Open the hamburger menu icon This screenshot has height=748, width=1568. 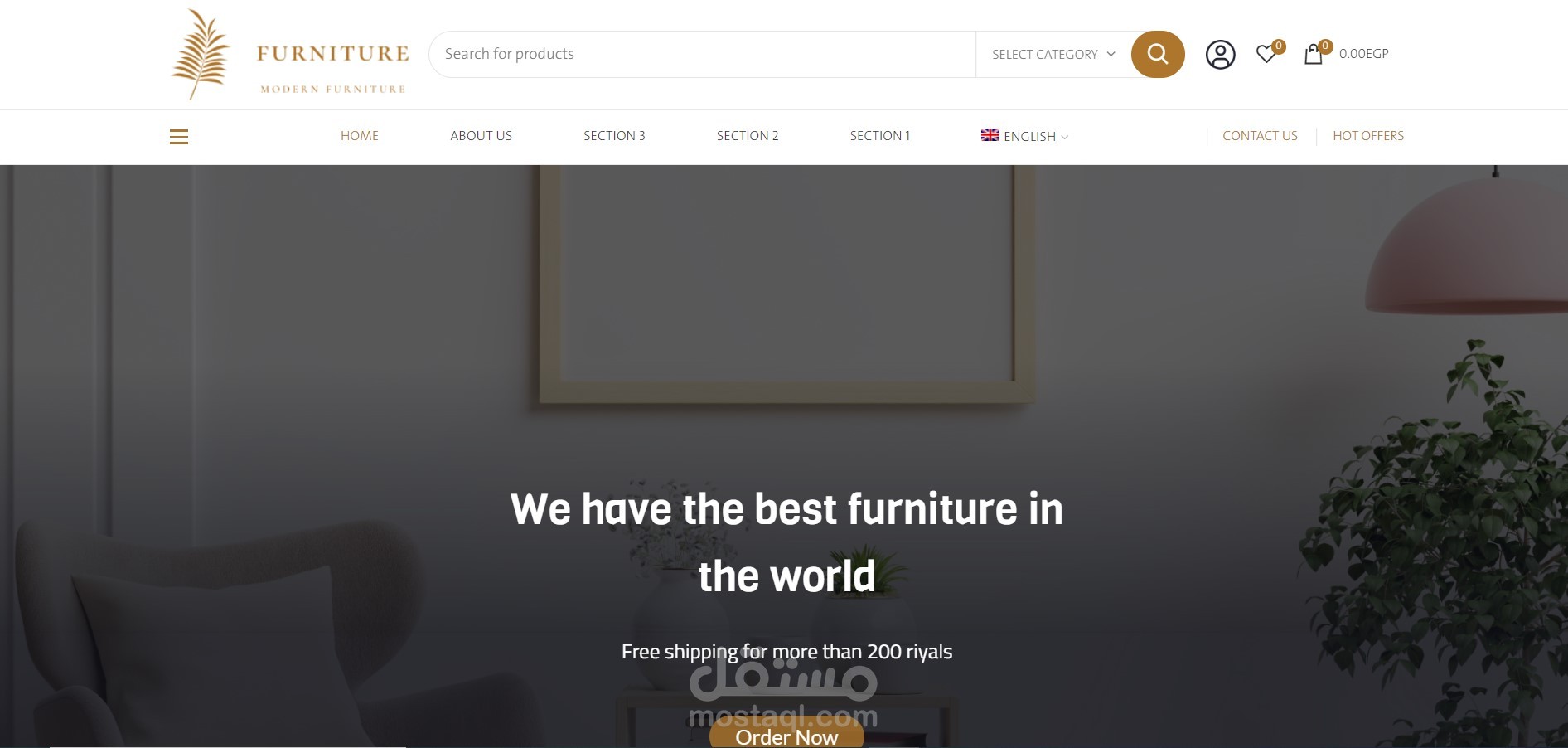[179, 137]
